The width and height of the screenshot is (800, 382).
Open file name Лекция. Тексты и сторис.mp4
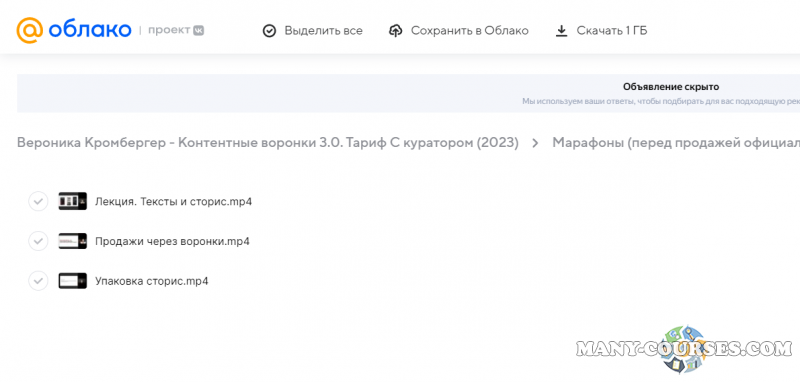point(173,201)
